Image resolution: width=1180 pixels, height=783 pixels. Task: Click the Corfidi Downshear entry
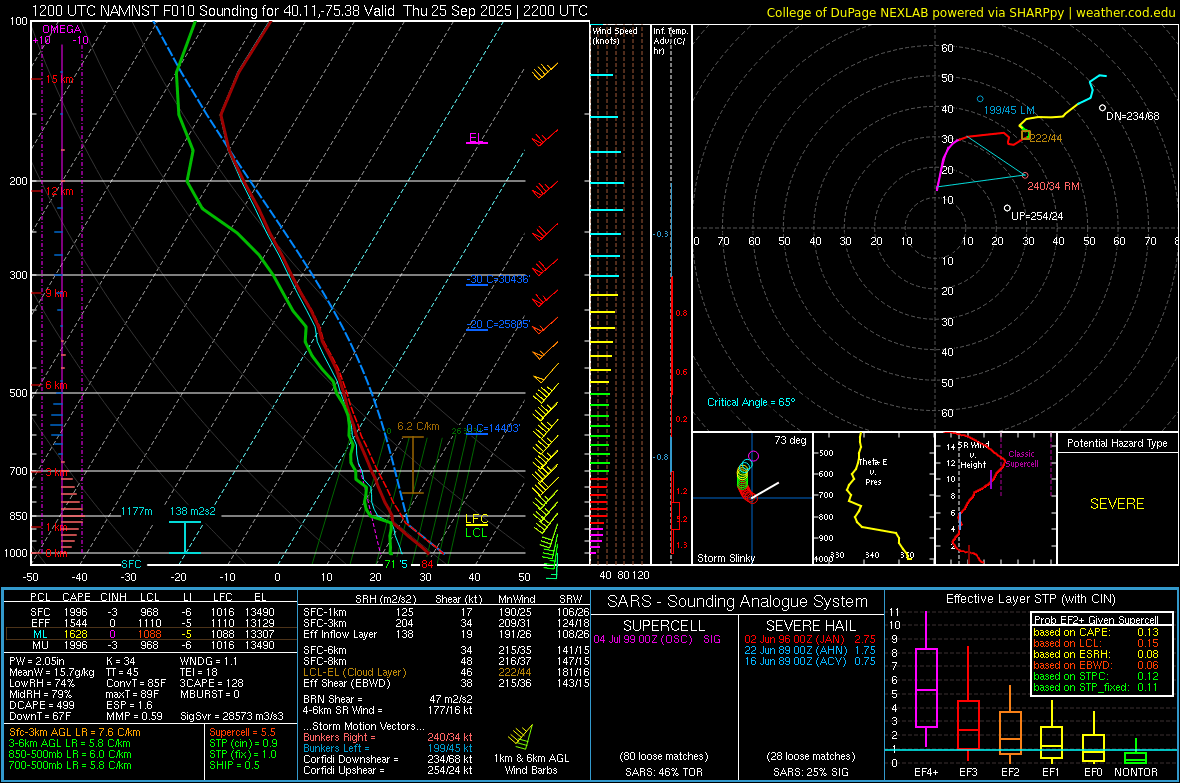click(x=388, y=759)
